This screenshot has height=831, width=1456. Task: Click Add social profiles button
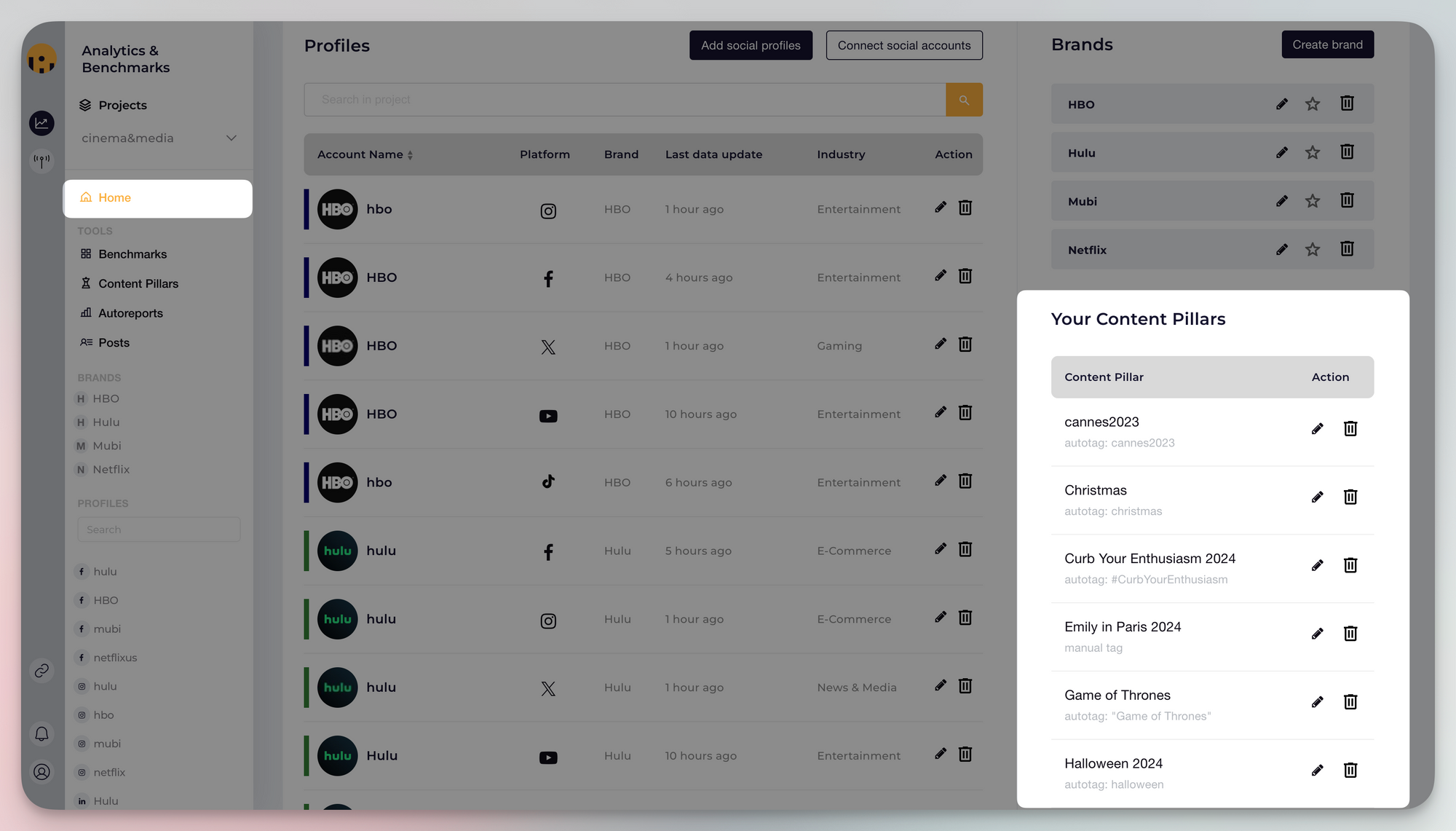751,45
